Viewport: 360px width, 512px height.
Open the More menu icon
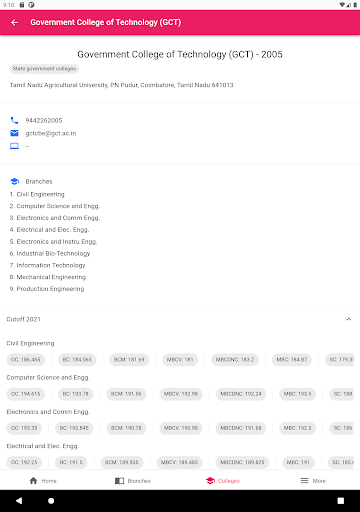tap(304, 480)
